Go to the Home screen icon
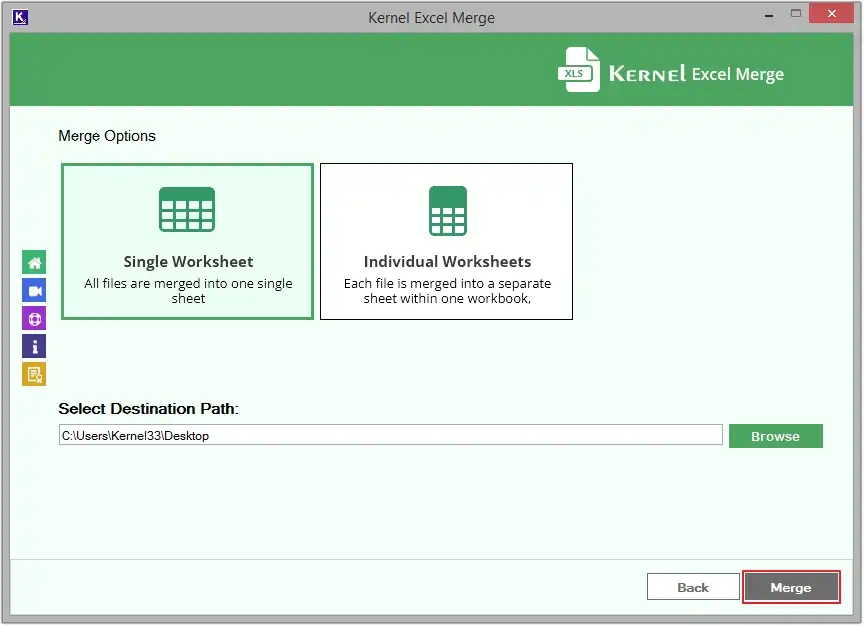The width and height of the screenshot is (864, 626). (34, 263)
